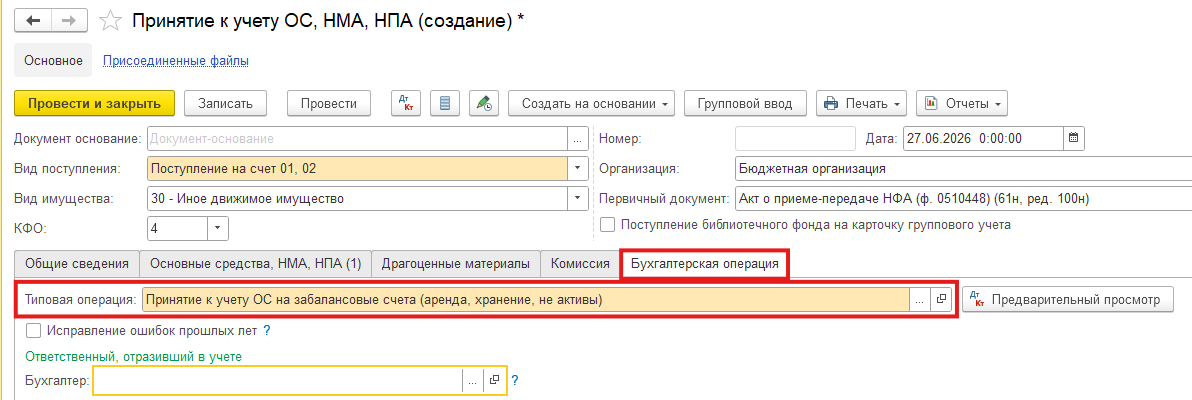
Task: Click the Записать button
Action: 225,103
